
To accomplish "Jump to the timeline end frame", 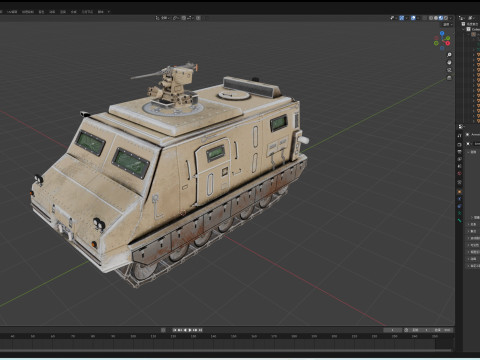I will tap(201, 330).
